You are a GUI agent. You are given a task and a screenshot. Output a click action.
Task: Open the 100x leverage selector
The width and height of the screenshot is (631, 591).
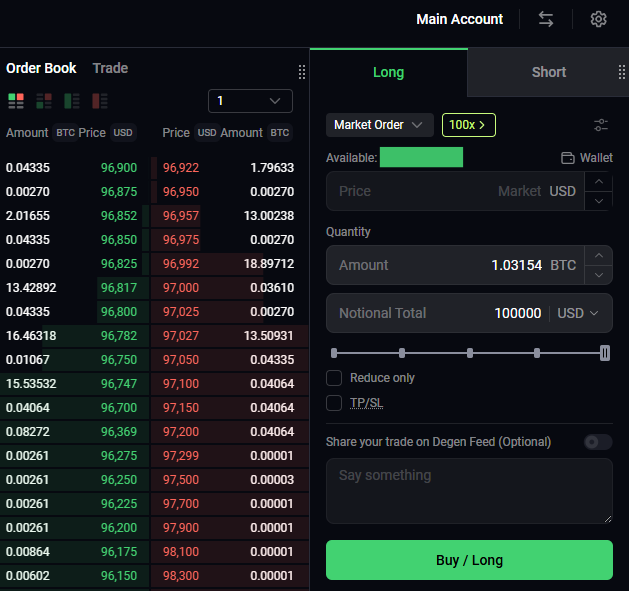(x=468, y=125)
